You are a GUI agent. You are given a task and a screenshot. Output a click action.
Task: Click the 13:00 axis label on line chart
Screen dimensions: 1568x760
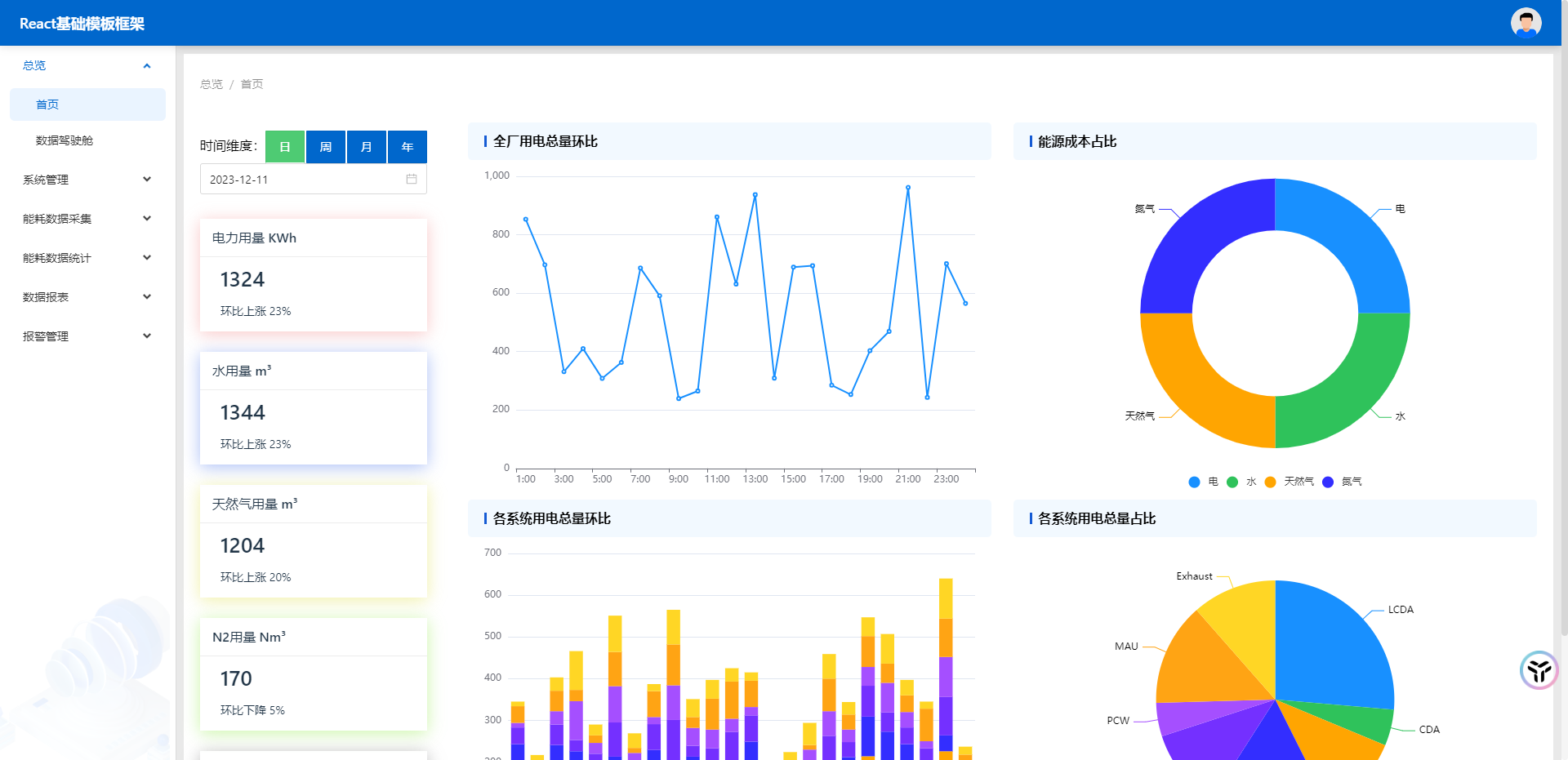coord(755,479)
